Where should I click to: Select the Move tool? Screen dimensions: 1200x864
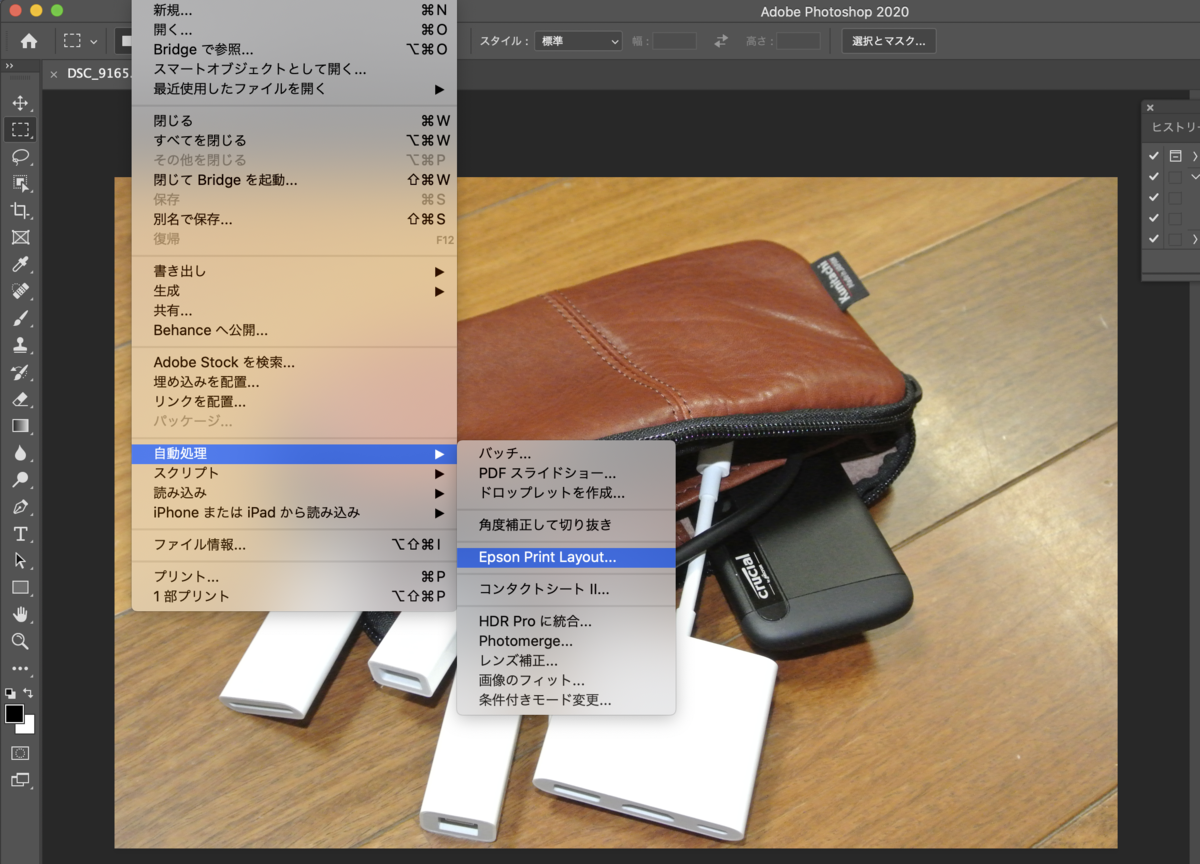pos(20,103)
